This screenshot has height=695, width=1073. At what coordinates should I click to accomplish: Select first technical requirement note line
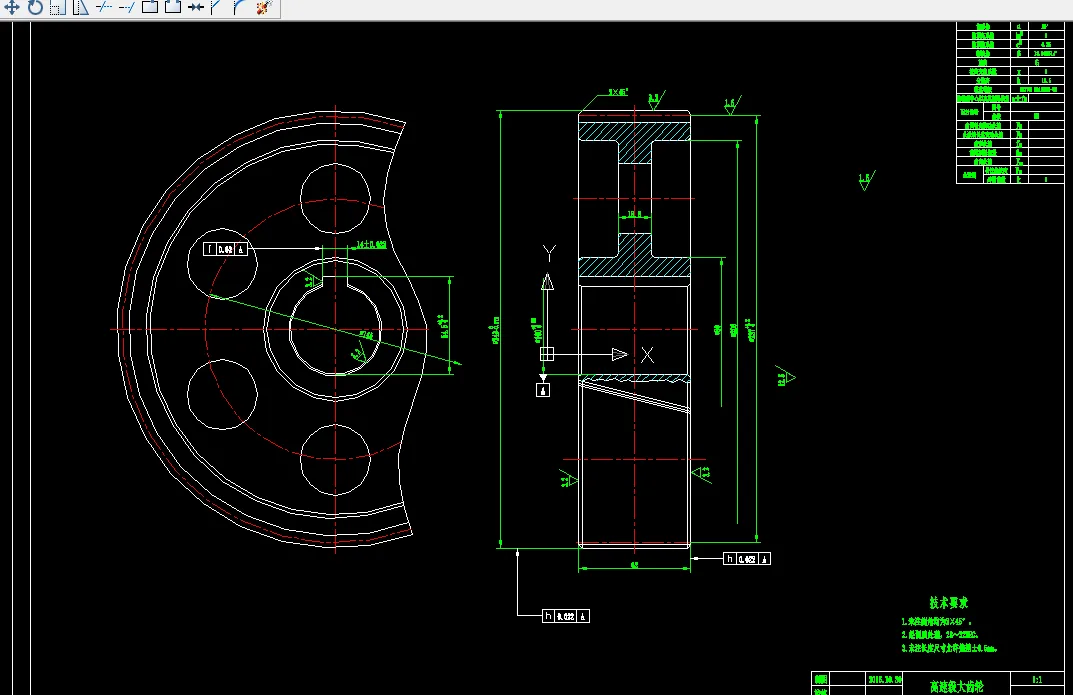point(936,622)
